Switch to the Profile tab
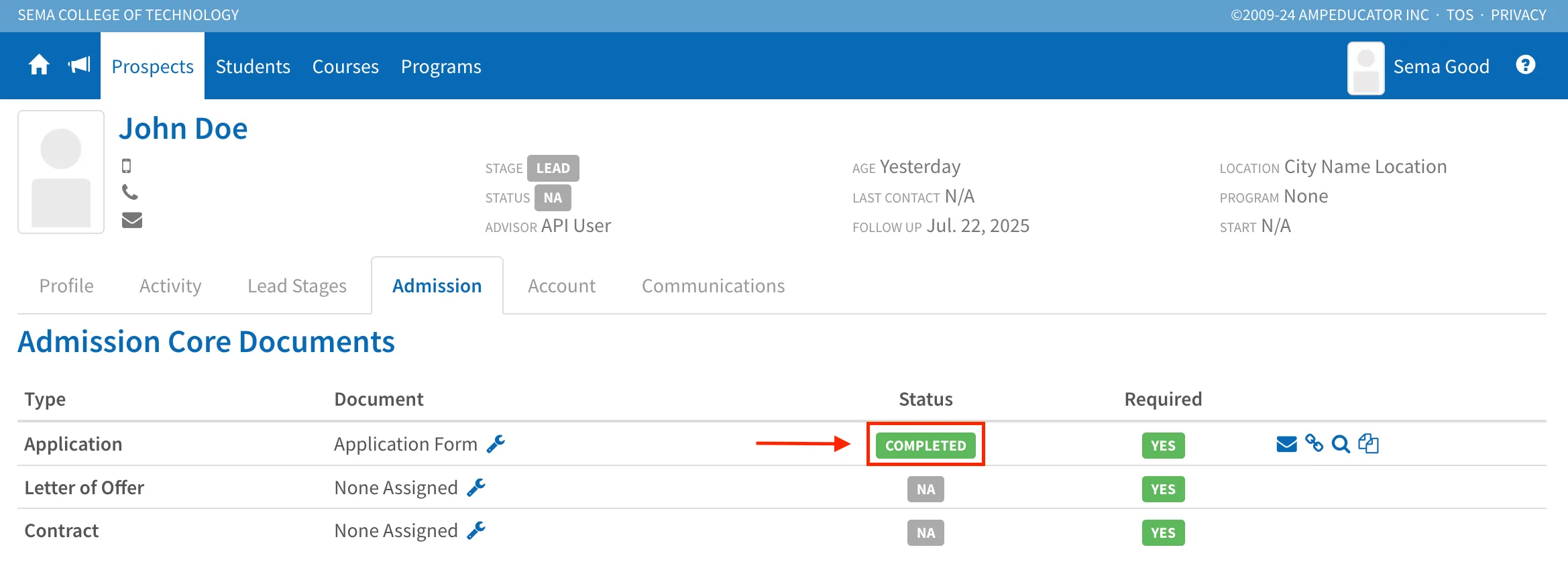Viewport: 1568px width, 574px height. pyautogui.click(x=66, y=286)
